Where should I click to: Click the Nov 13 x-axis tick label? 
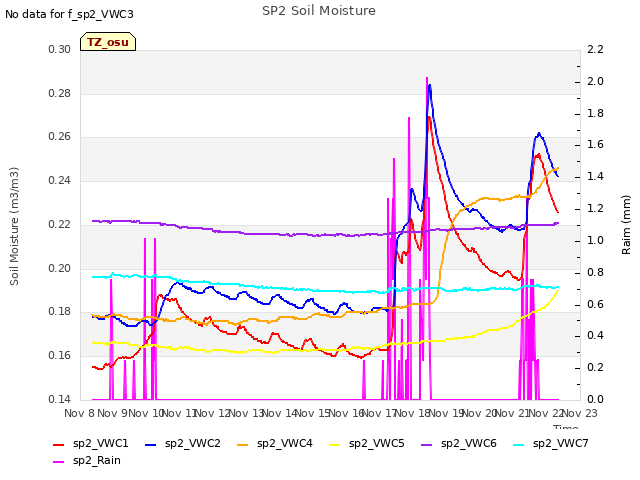coord(246,413)
